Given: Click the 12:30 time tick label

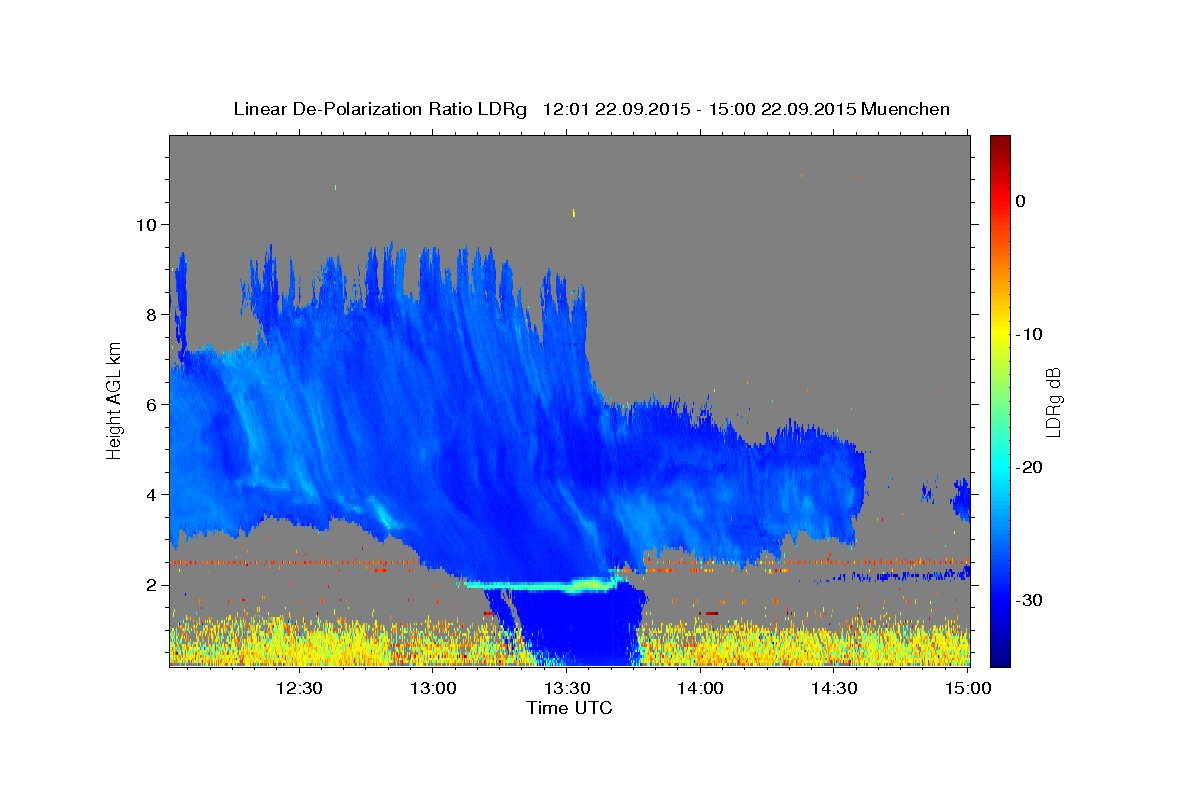Looking at the screenshot, I should 299,688.
